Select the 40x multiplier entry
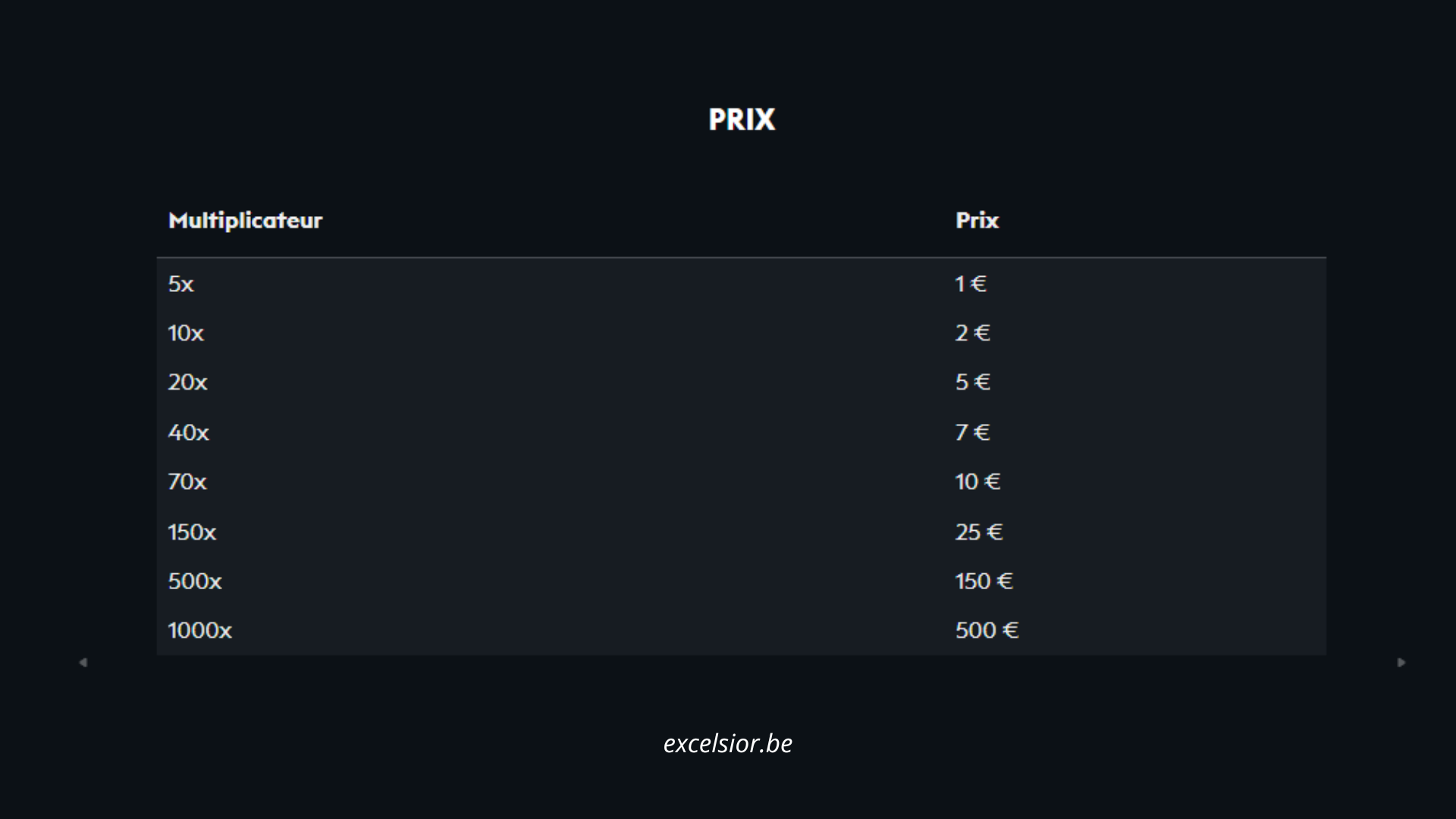The height and width of the screenshot is (819, 1456). (188, 433)
